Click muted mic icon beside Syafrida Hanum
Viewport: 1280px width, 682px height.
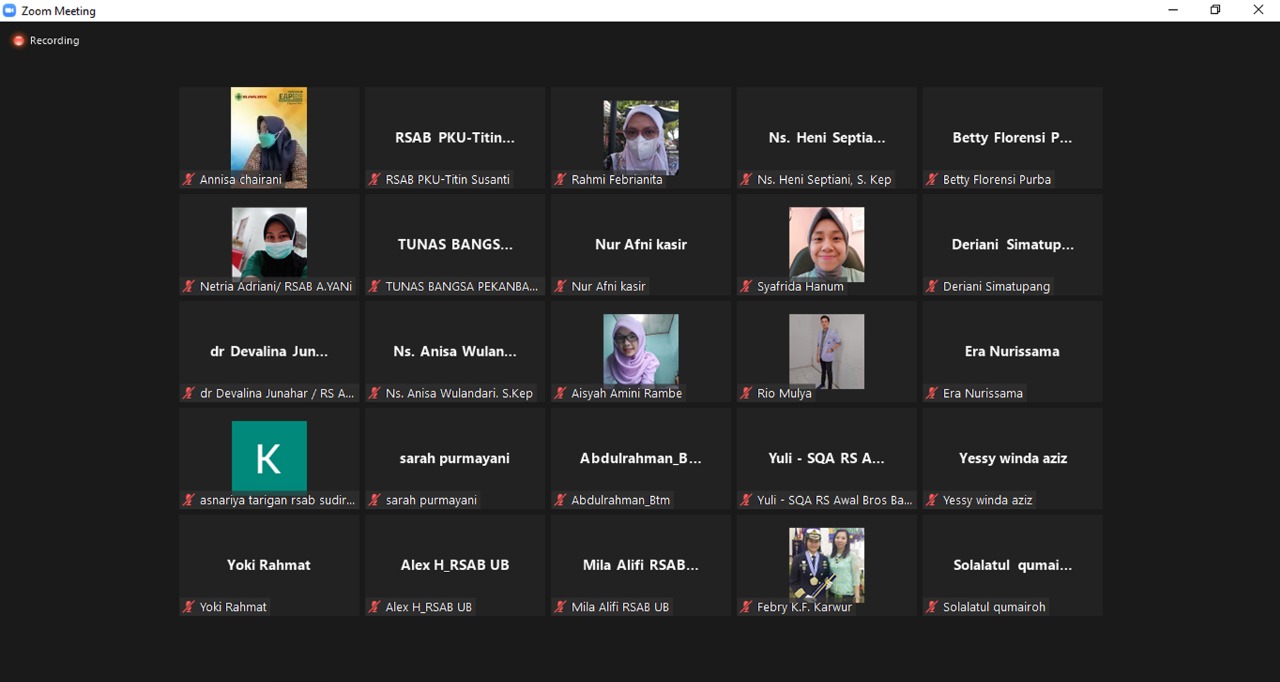pyautogui.click(x=746, y=286)
